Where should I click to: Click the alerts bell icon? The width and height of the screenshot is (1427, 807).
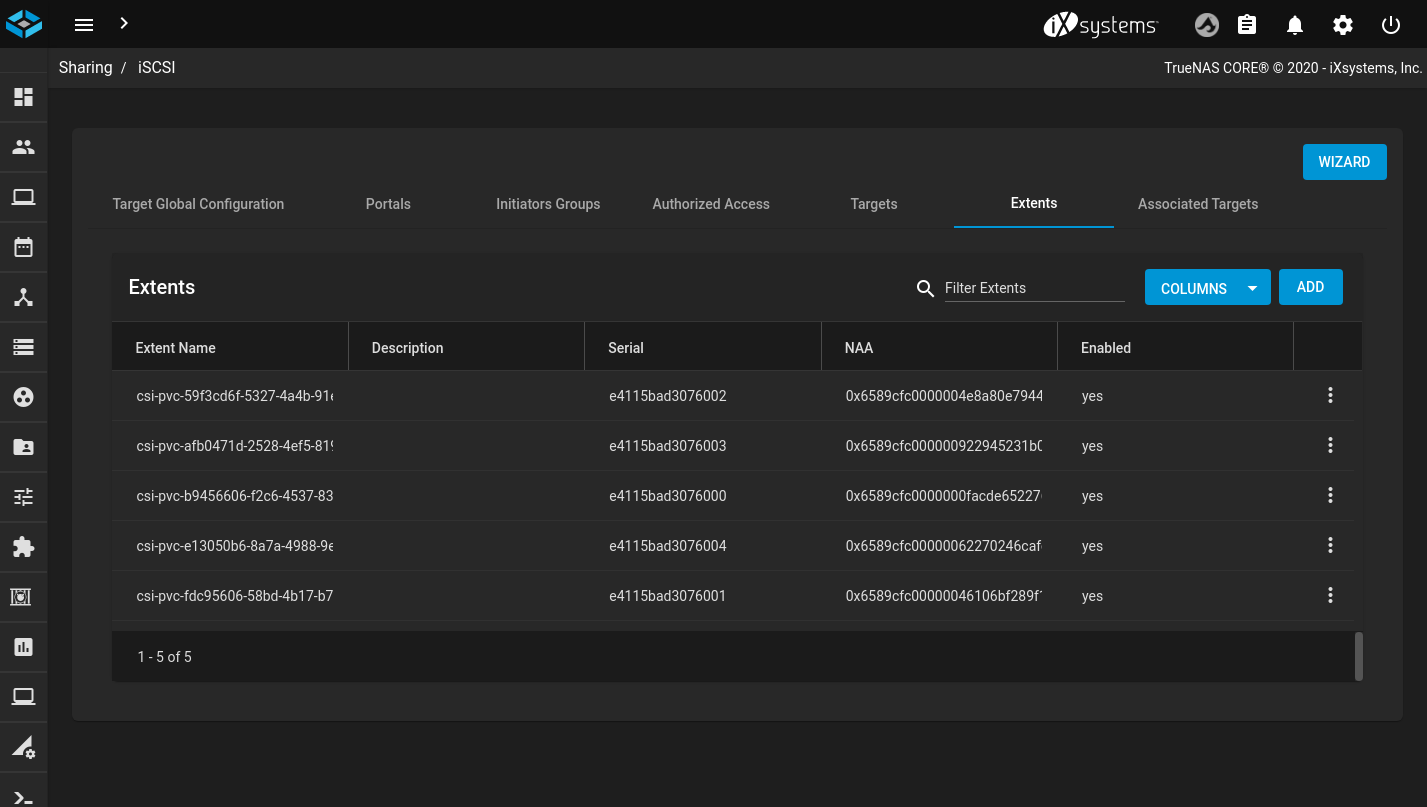coord(1295,25)
